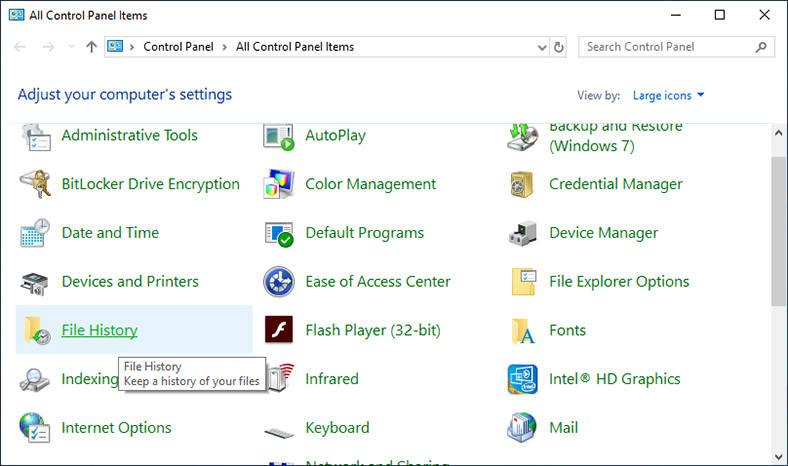Viewport: 788px width, 466px height.
Task: Expand the chevron after Control Panel breadcrumb
Action: click(225, 47)
